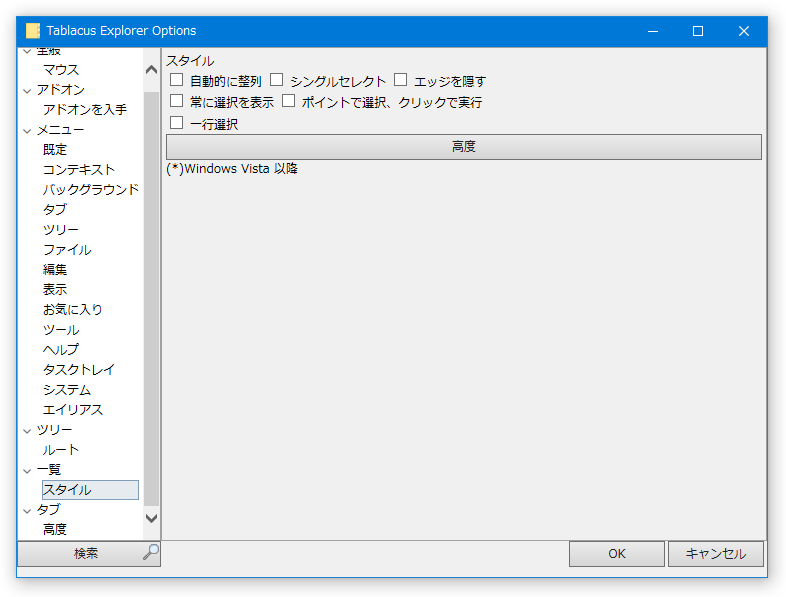Collapse the 一覧 group chevron
The image size is (786, 597).
[x=27, y=471]
